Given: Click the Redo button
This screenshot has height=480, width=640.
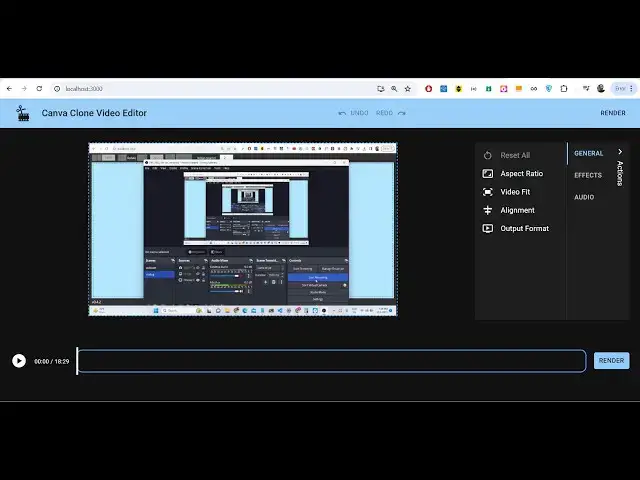Looking at the screenshot, I should click(391, 113).
